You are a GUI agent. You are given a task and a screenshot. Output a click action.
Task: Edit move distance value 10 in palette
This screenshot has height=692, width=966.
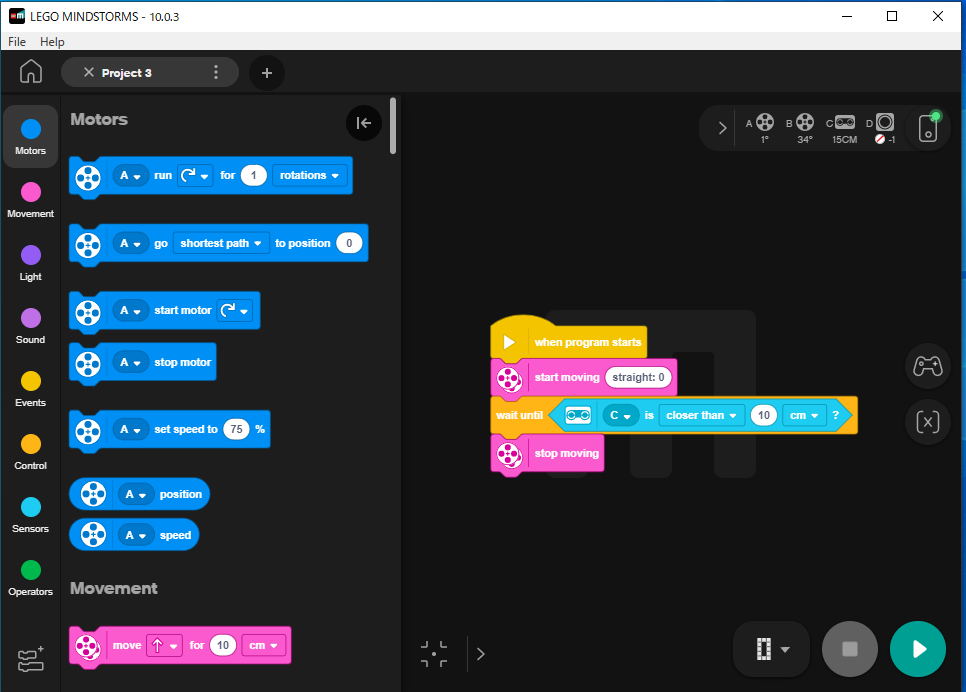pyautogui.click(x=223, y=646)
